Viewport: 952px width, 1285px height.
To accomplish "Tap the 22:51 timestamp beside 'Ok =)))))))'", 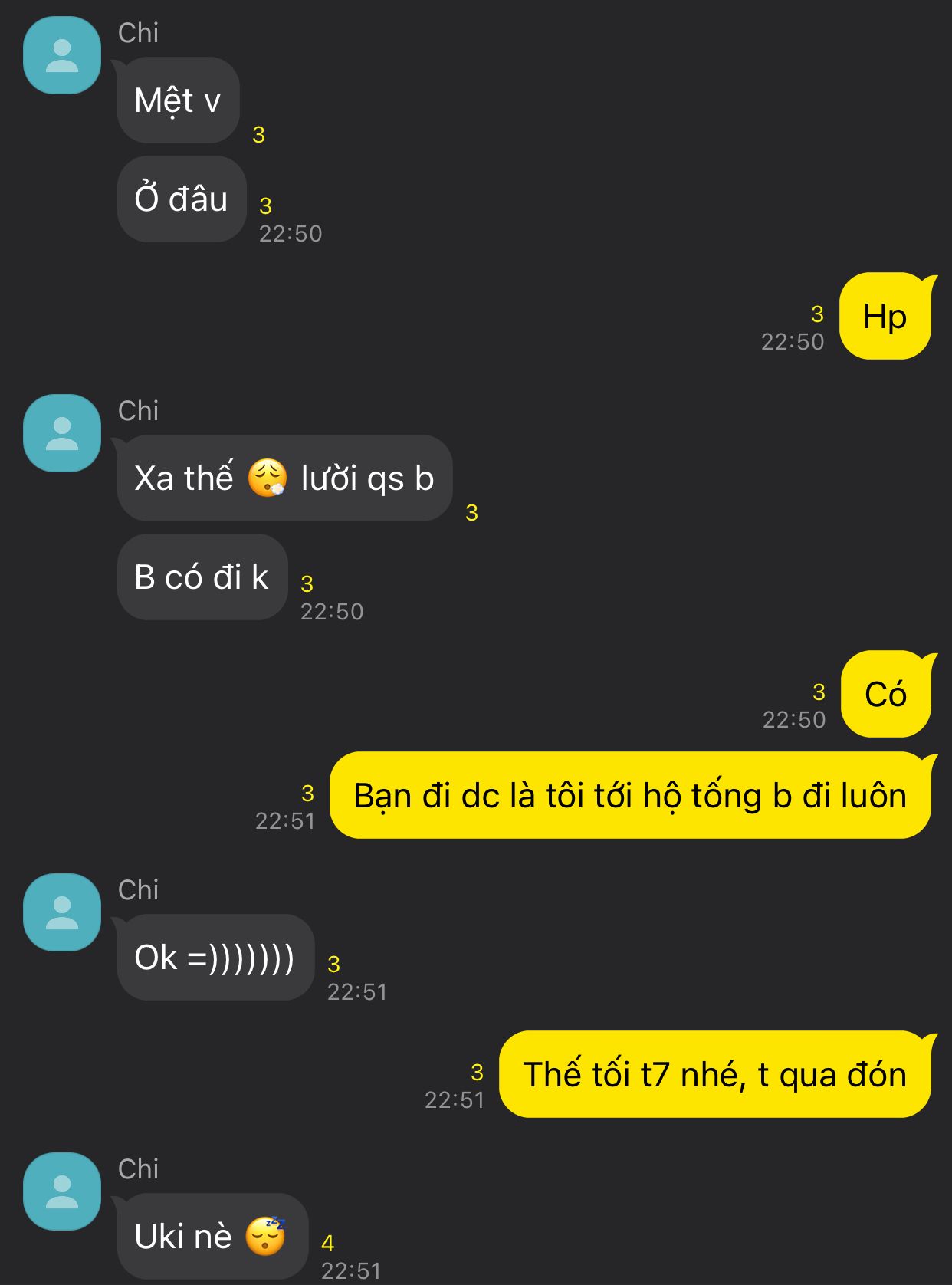I will point(357,992).
